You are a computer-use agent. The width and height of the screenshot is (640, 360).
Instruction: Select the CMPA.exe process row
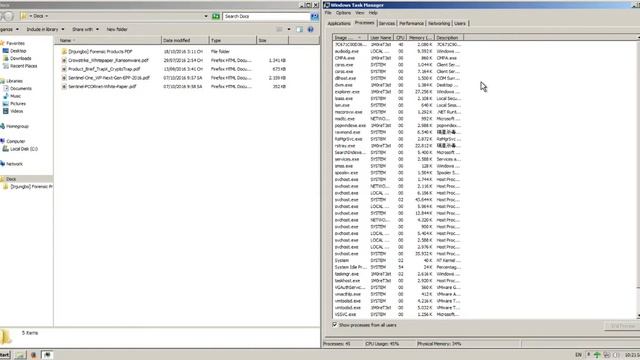tap(398, 58)
